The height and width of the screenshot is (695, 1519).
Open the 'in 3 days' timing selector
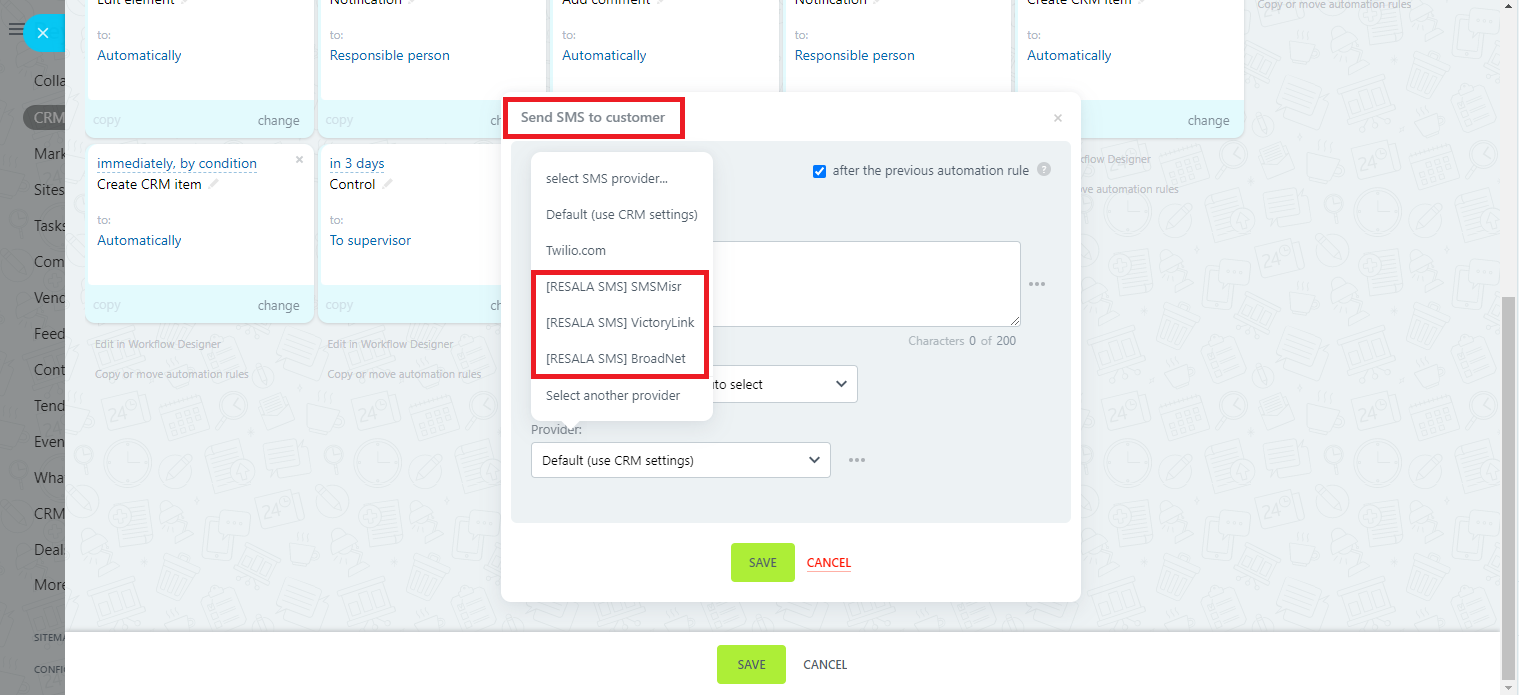click(357, 163)
